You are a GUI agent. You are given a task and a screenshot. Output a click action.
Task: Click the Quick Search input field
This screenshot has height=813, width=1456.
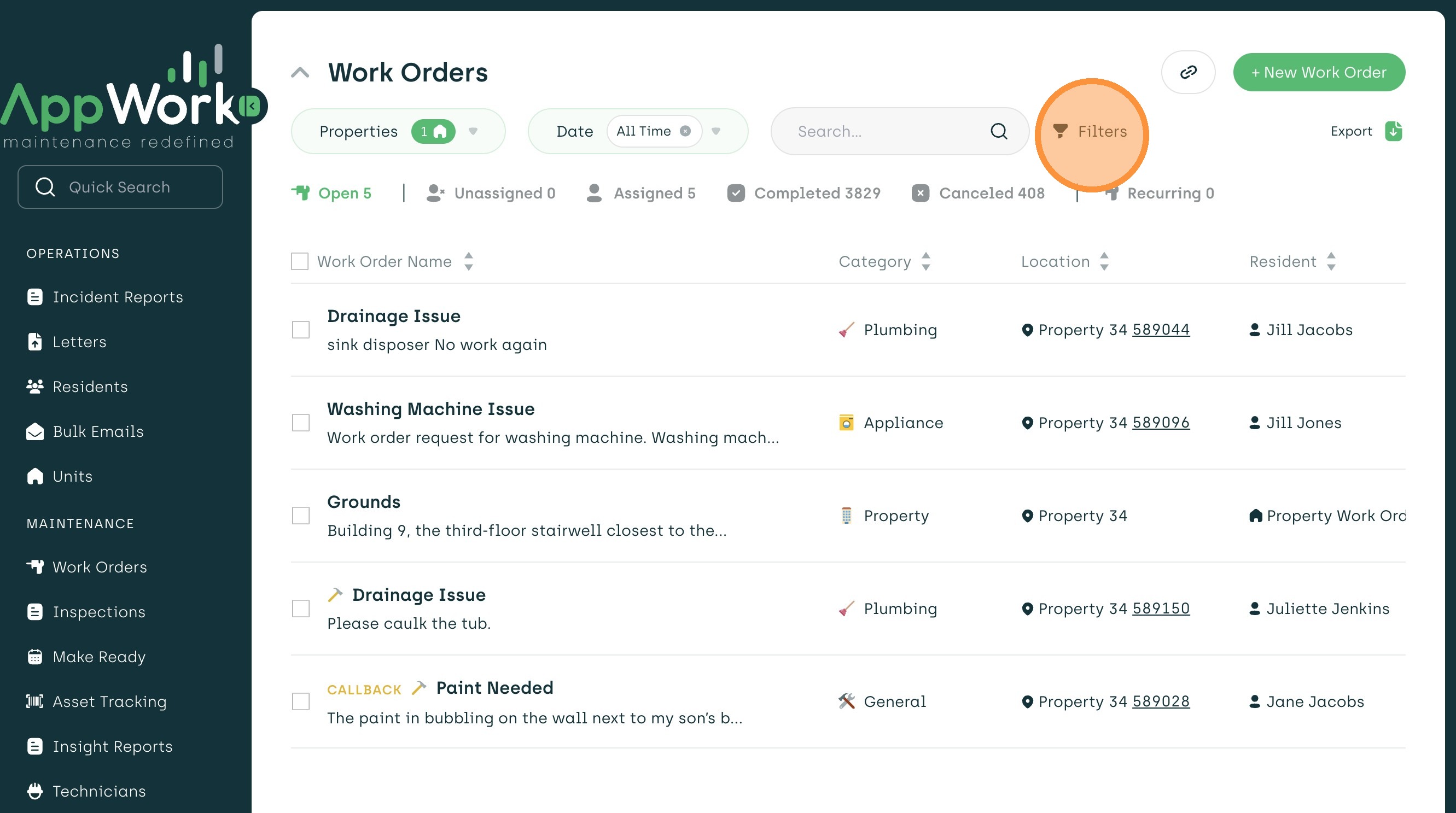tap(120, 187)
